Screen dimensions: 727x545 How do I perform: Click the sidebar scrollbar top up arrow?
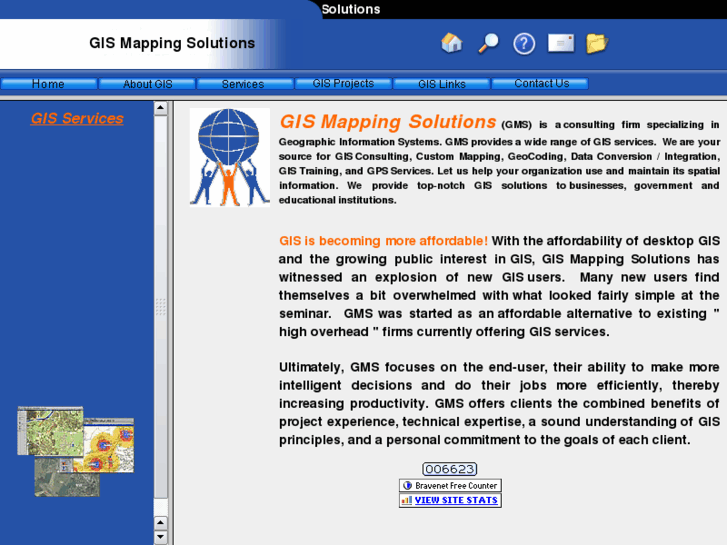point(160,108)
